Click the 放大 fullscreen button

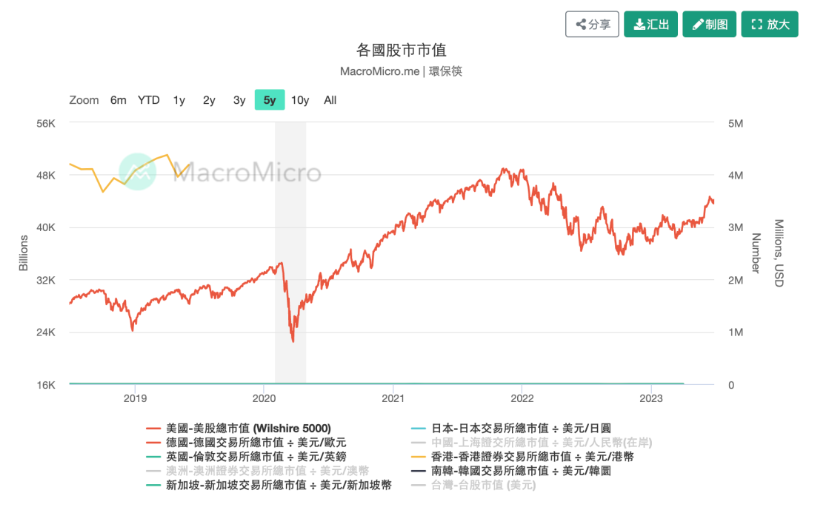pyautogui.click(x=770, y=24)
